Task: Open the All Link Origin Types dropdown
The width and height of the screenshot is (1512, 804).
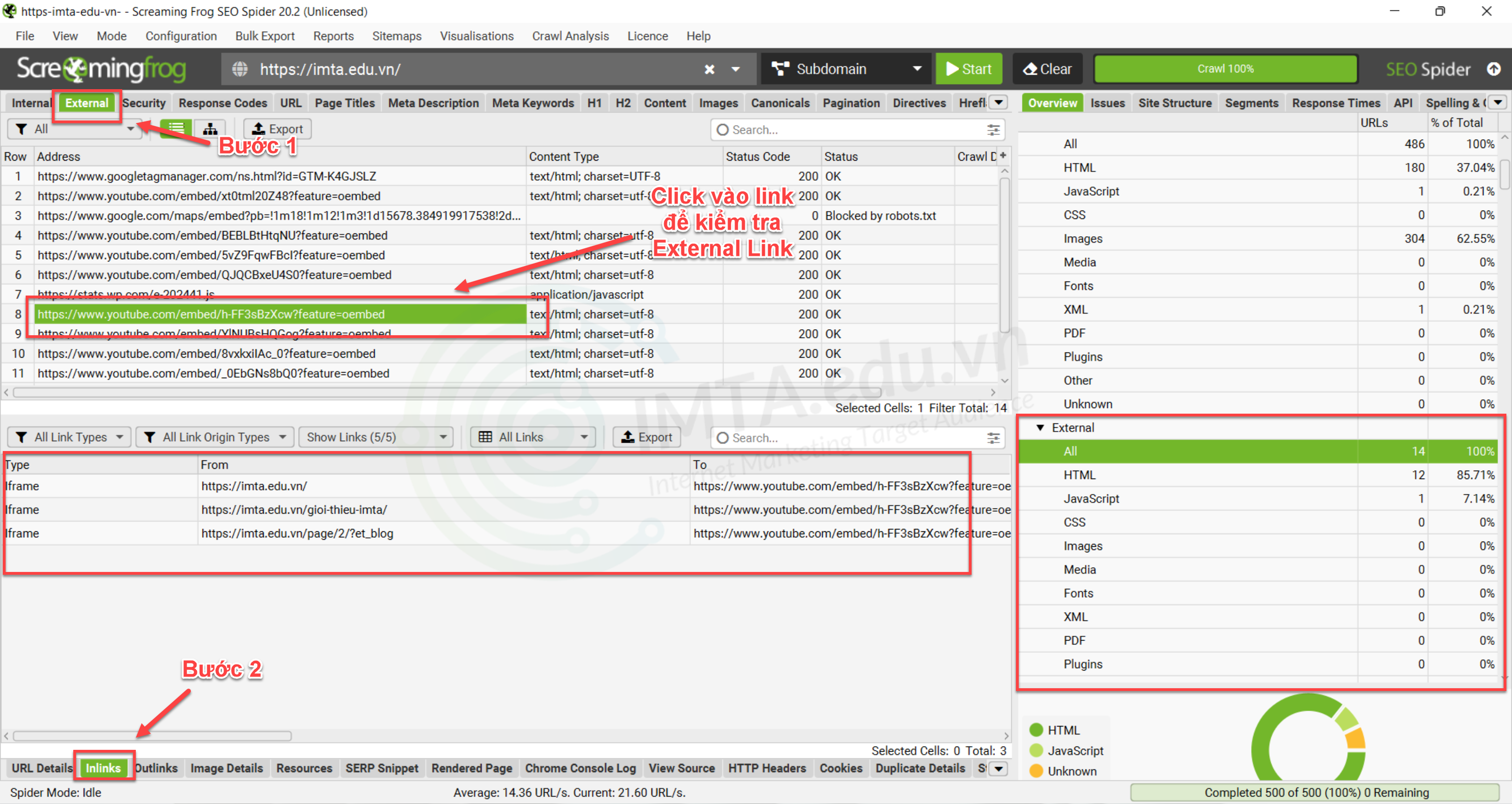Action: click(x=215, y=437)
